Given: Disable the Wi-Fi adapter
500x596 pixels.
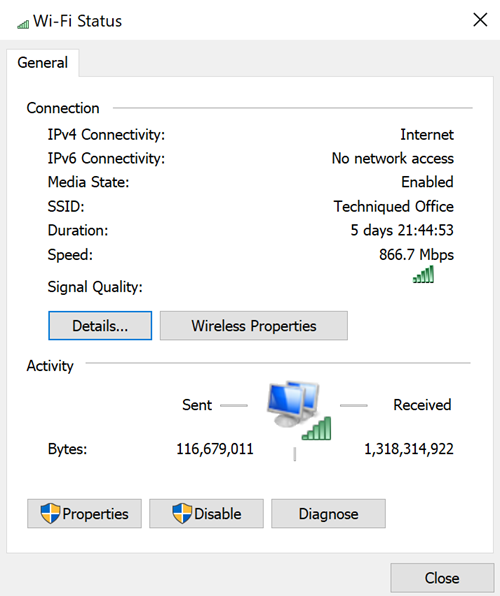Looking at the screenshot, I should click(x=206, y=514).
